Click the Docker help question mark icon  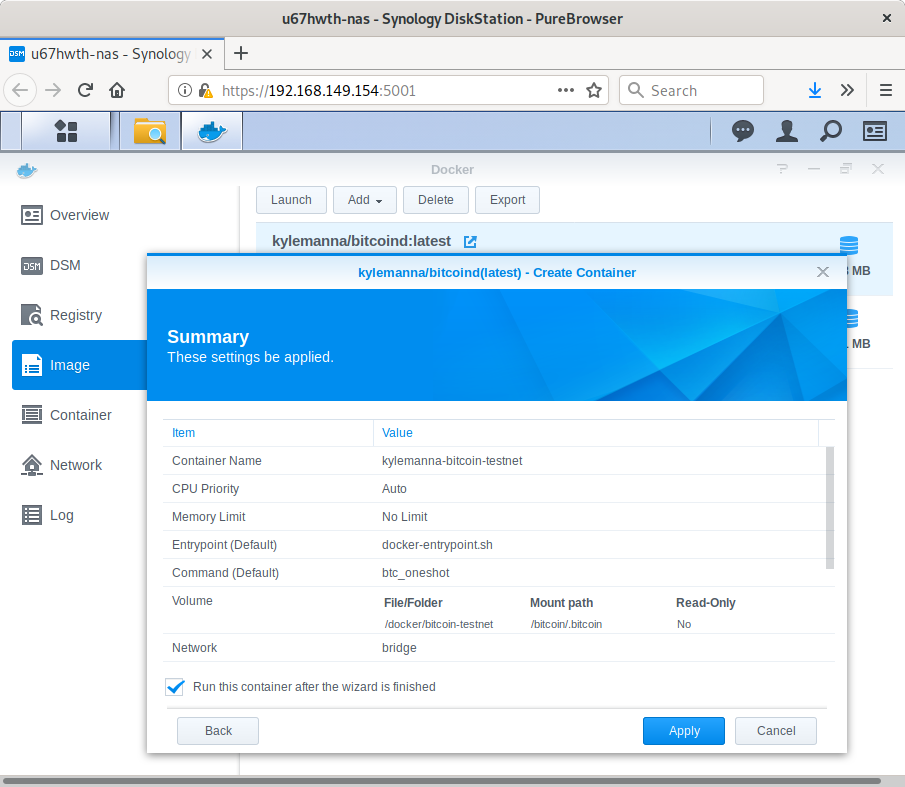[x=782, y=169]
